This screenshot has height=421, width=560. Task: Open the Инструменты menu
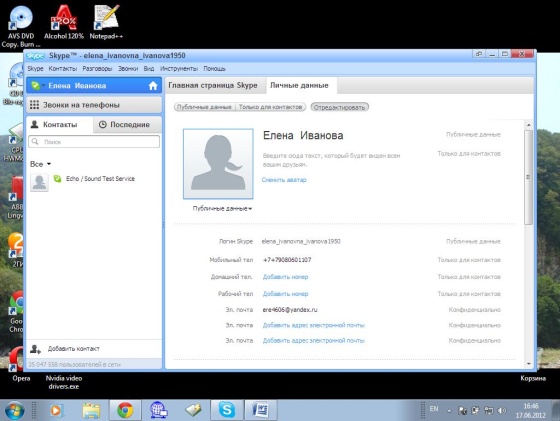(179, 69)
